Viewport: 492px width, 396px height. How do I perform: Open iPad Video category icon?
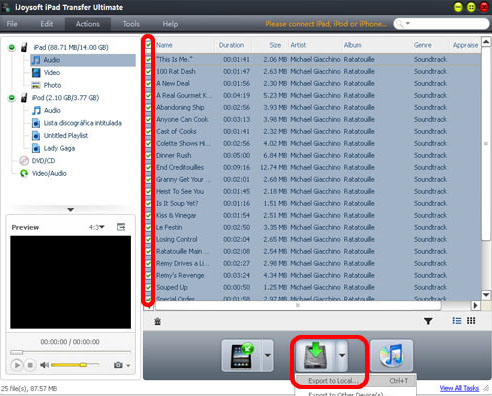point(36,73)
